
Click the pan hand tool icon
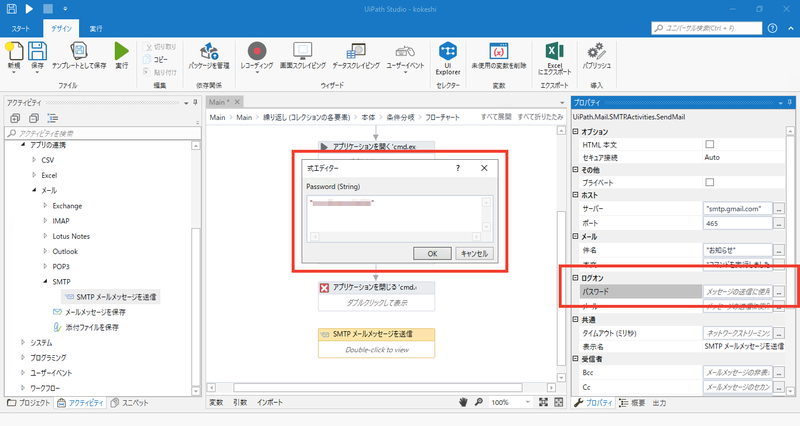click(463, 403)
